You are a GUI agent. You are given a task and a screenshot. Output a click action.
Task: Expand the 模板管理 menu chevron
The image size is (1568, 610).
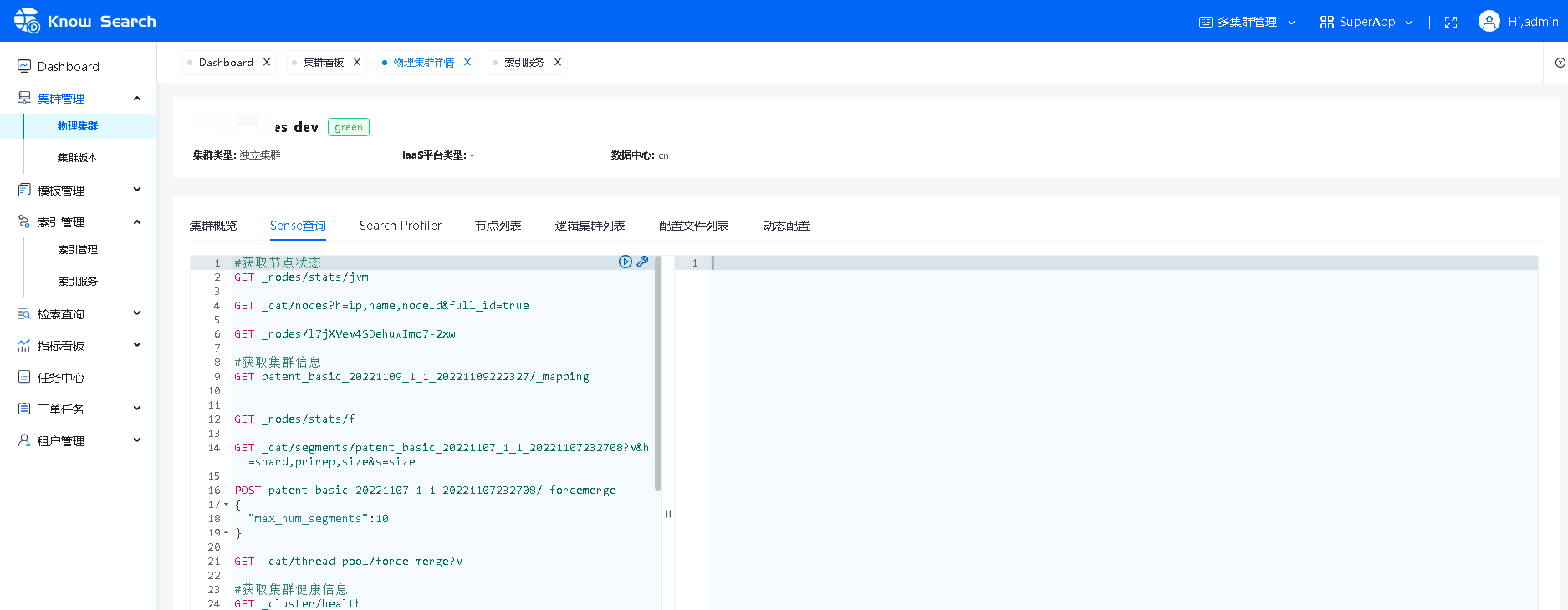[137, 190]
